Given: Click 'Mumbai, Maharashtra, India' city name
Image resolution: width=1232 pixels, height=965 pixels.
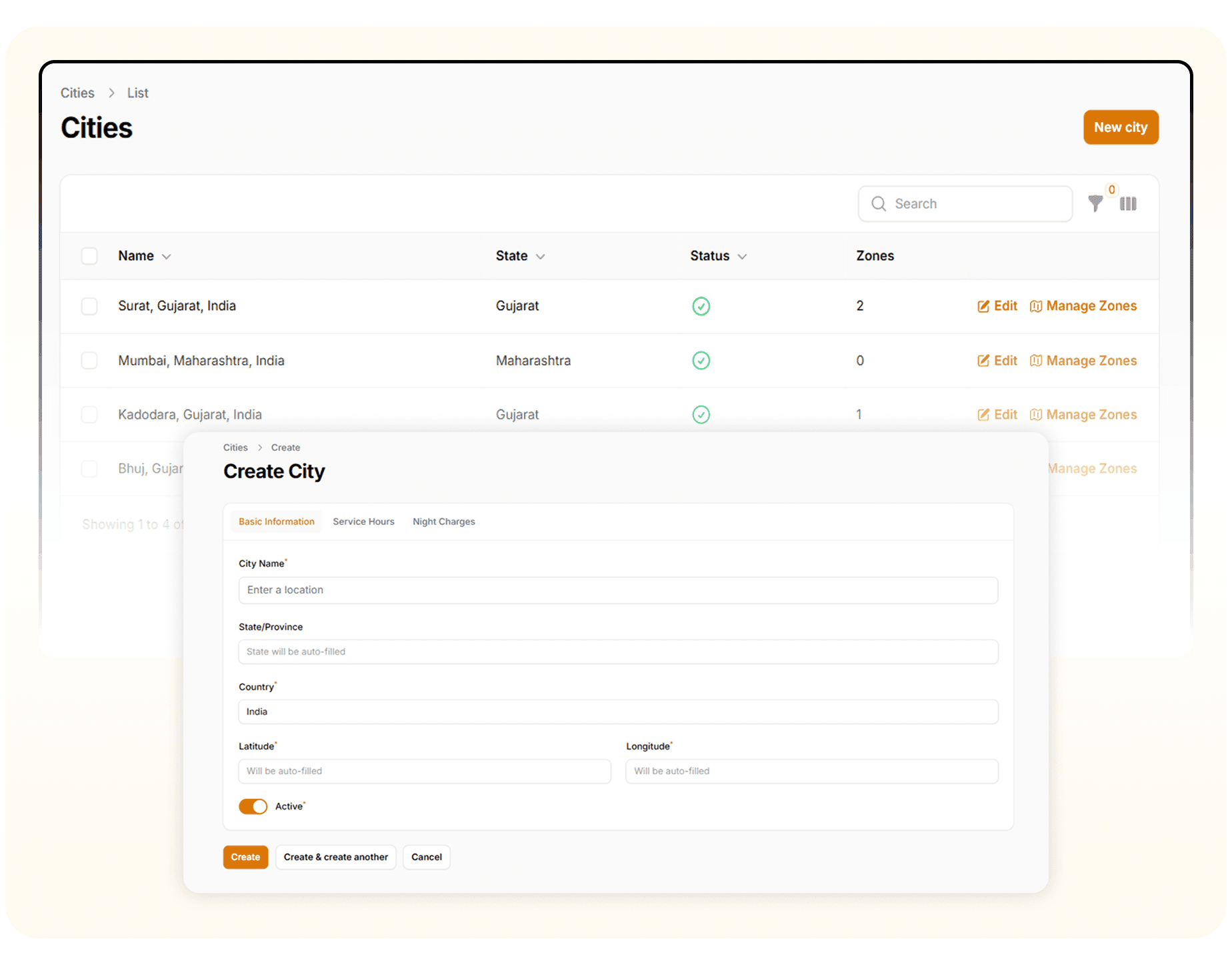Looking at the screenshot, I should tap(201, 361).
